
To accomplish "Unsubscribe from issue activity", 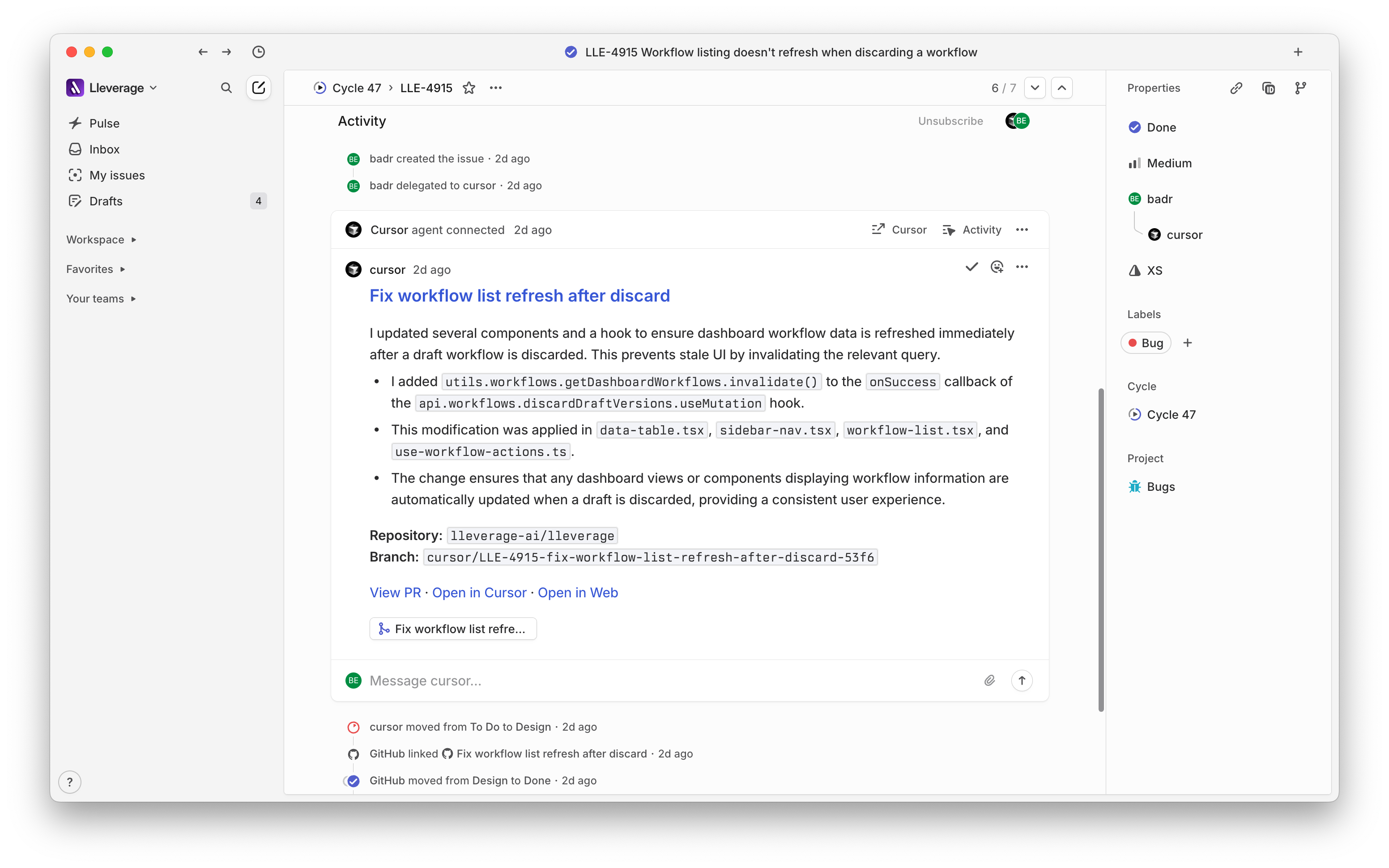I will (x=950, y=121).
